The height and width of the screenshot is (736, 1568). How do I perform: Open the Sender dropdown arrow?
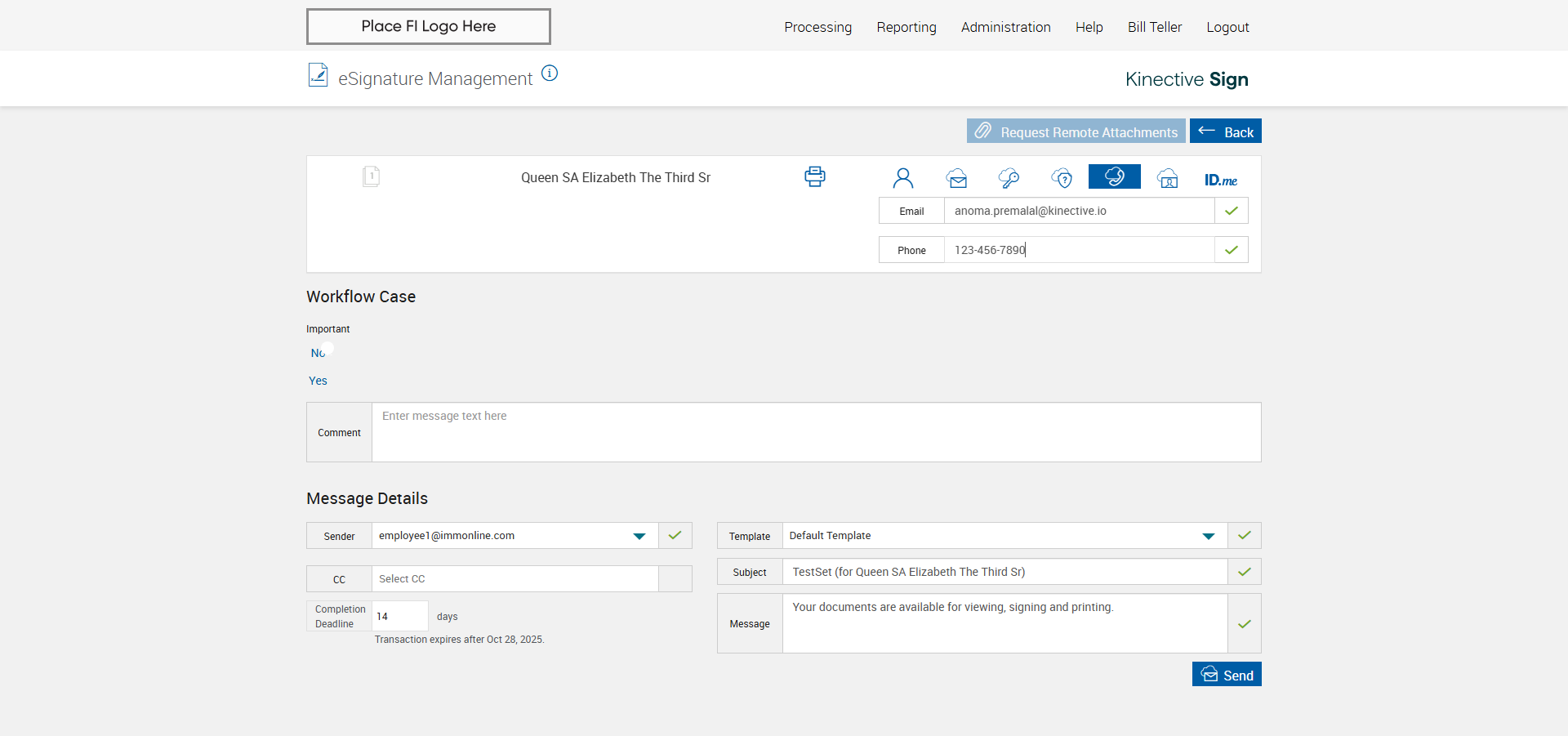639,536
